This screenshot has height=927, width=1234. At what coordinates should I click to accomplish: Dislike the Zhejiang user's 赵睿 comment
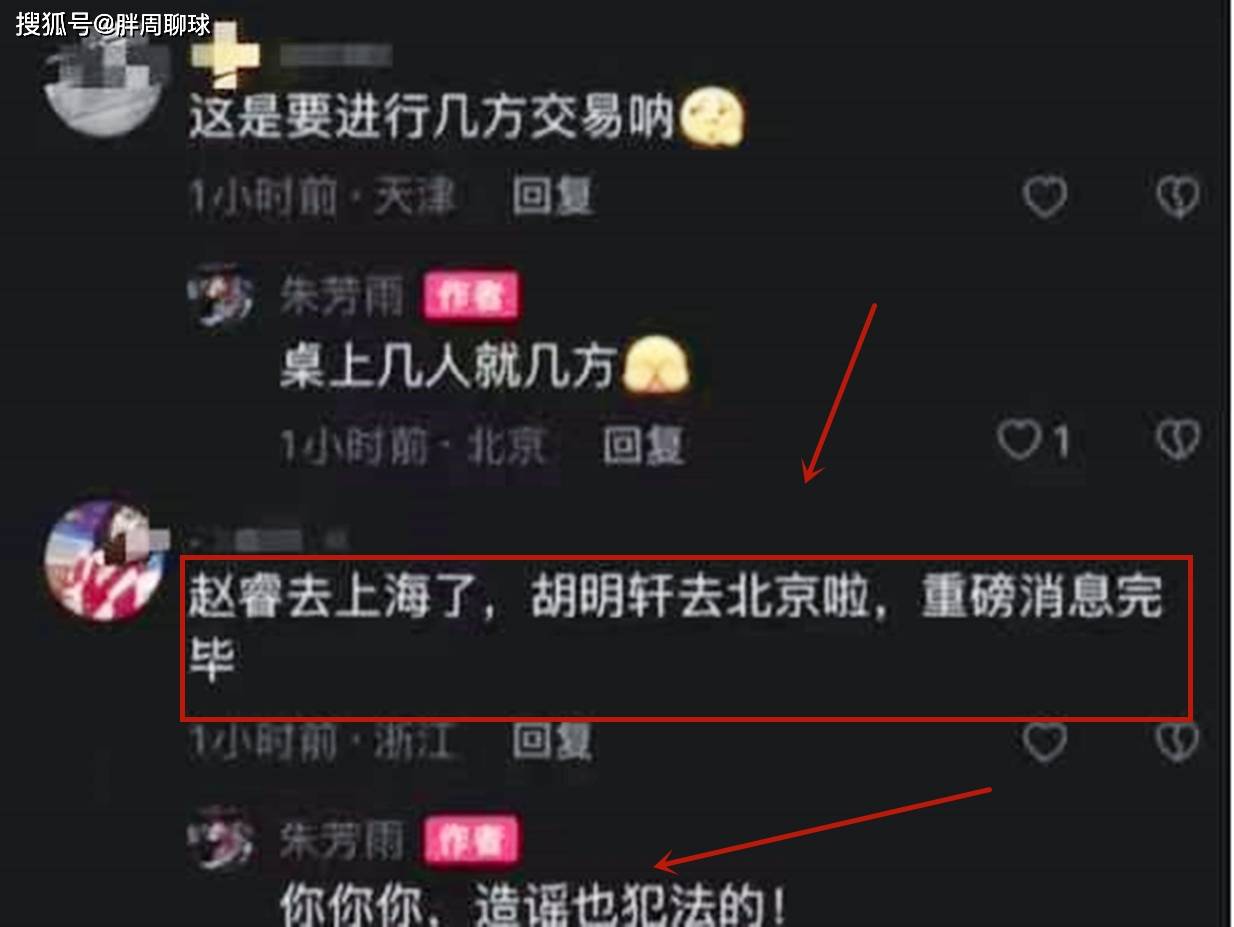point(1178,741)
